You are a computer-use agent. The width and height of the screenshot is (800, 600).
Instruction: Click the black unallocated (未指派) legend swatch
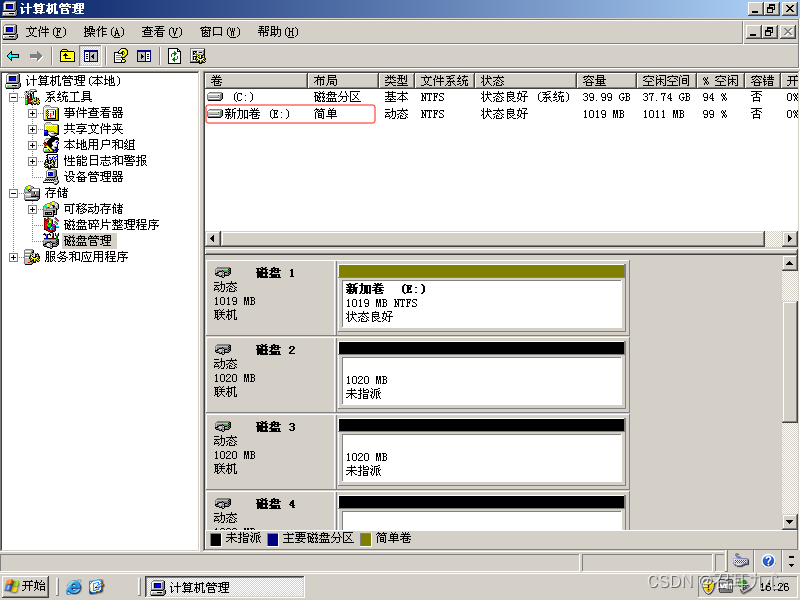pyautogui.click(x=216, y=539)
